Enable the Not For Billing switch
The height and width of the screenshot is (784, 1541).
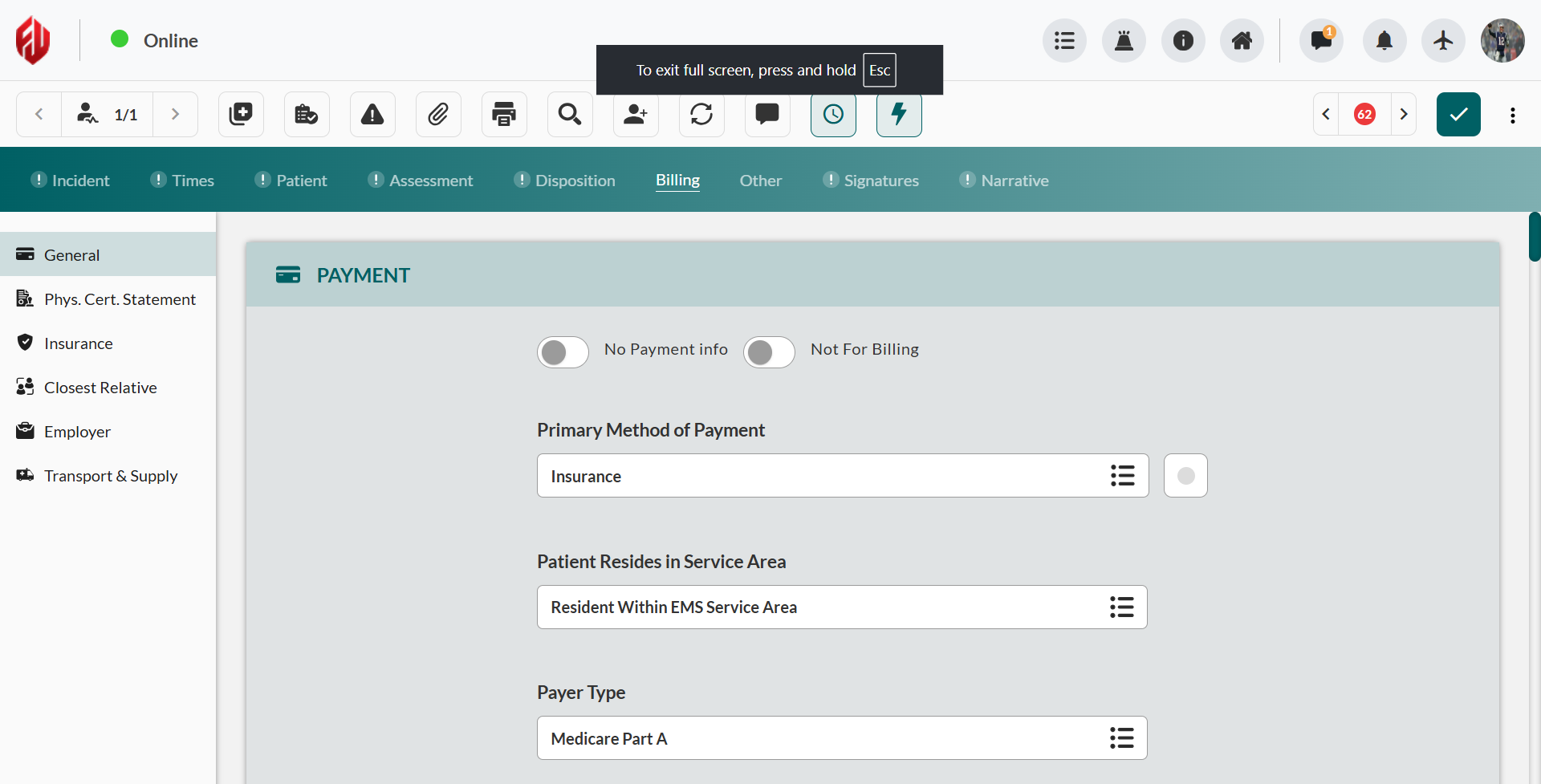click(x=769, y=351)
